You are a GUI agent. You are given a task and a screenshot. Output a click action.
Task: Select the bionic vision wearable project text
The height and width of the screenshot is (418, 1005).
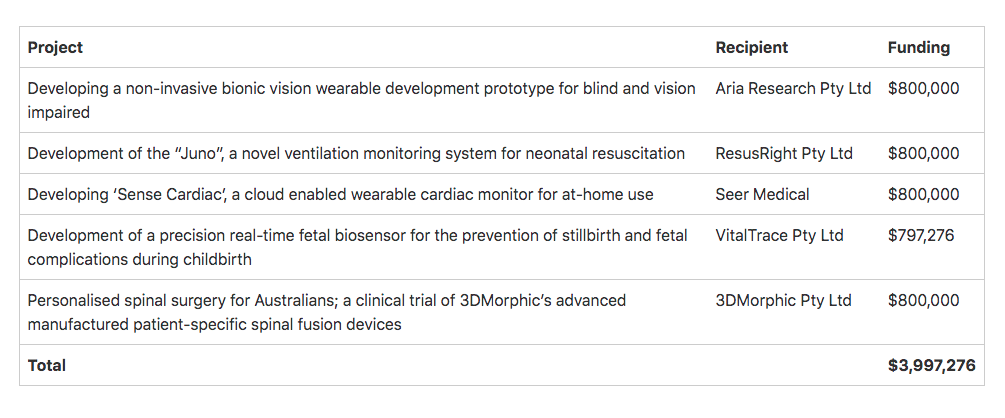coord(361,100)
